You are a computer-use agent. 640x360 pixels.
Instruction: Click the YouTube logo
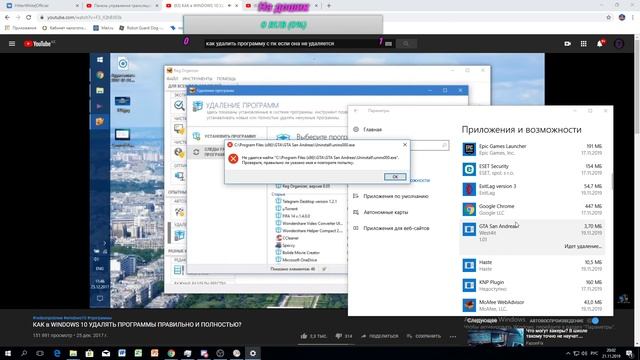(x=39, y=44)
